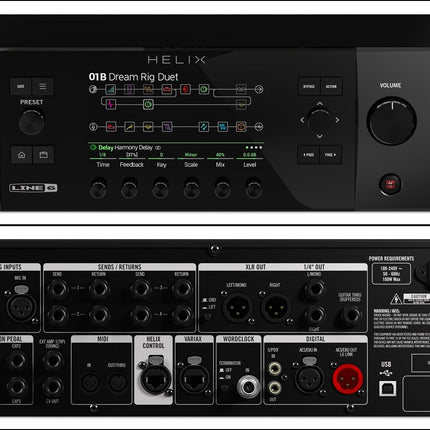Select the highlighted green delay block in top path
The image size is (430, 430).
(204, 89)
